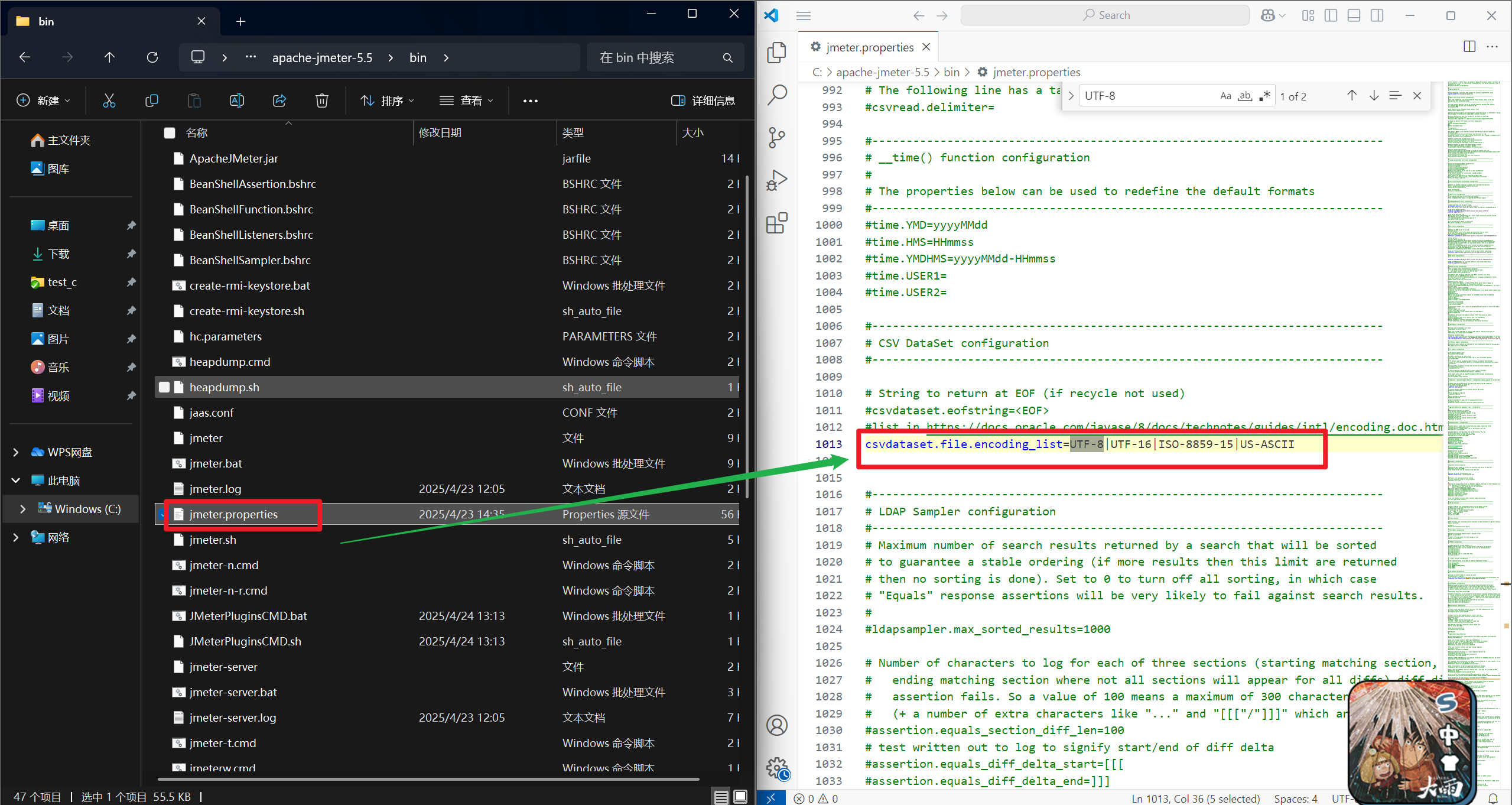This screenshot has height=805, width=1512.
Task: Open Extensions view in activity bar
Action: pyautogui.click(x=776, y=223)
